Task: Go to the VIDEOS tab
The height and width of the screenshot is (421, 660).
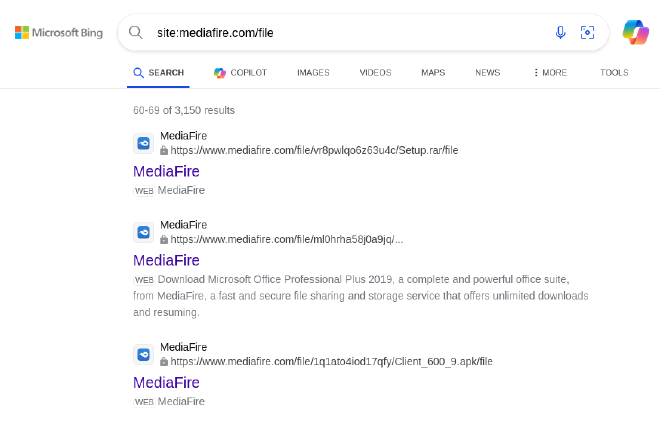Action: click(x=375, y=72)
